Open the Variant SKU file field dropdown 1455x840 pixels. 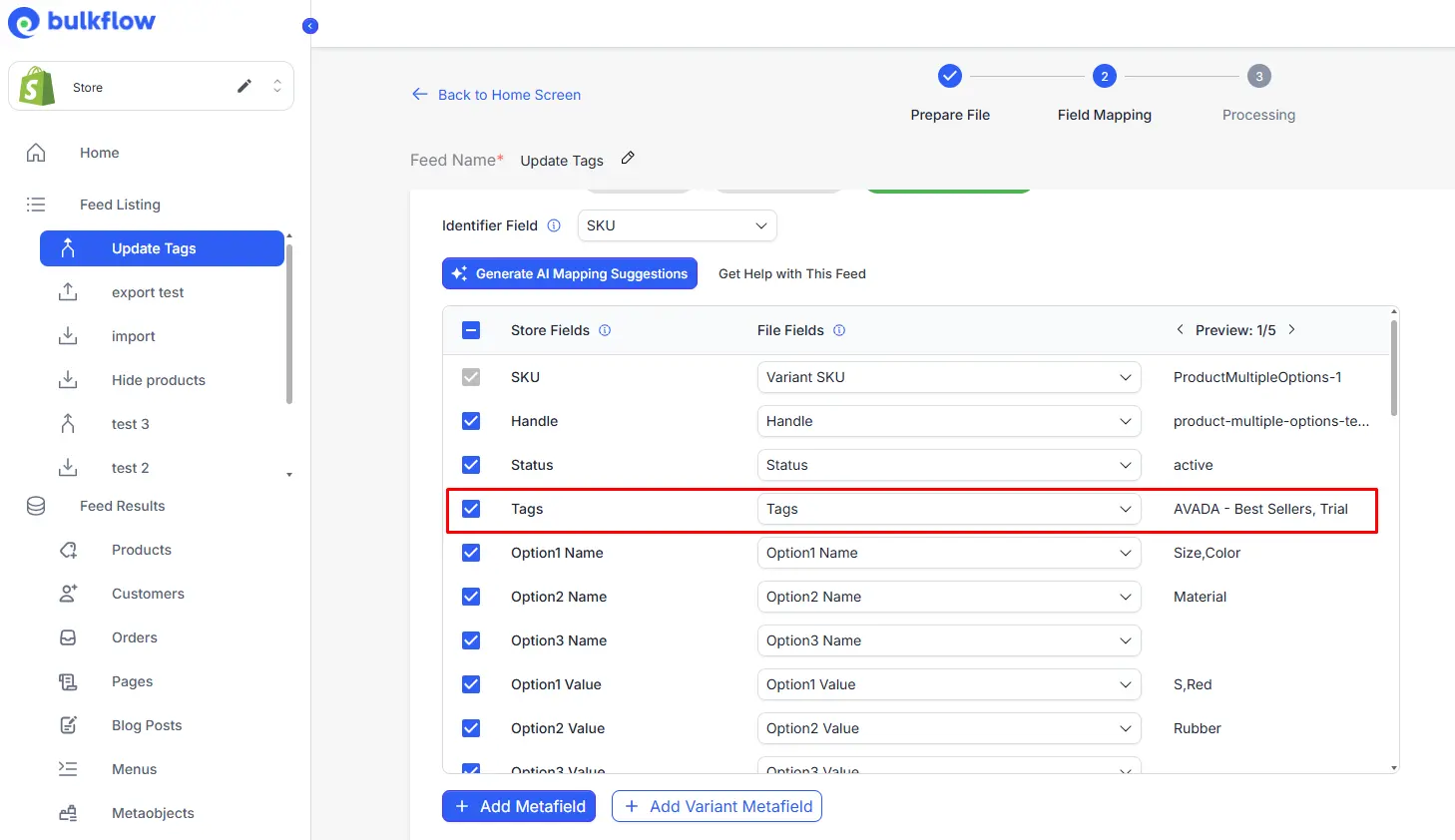pyautogui.click(x=948, y=377)
